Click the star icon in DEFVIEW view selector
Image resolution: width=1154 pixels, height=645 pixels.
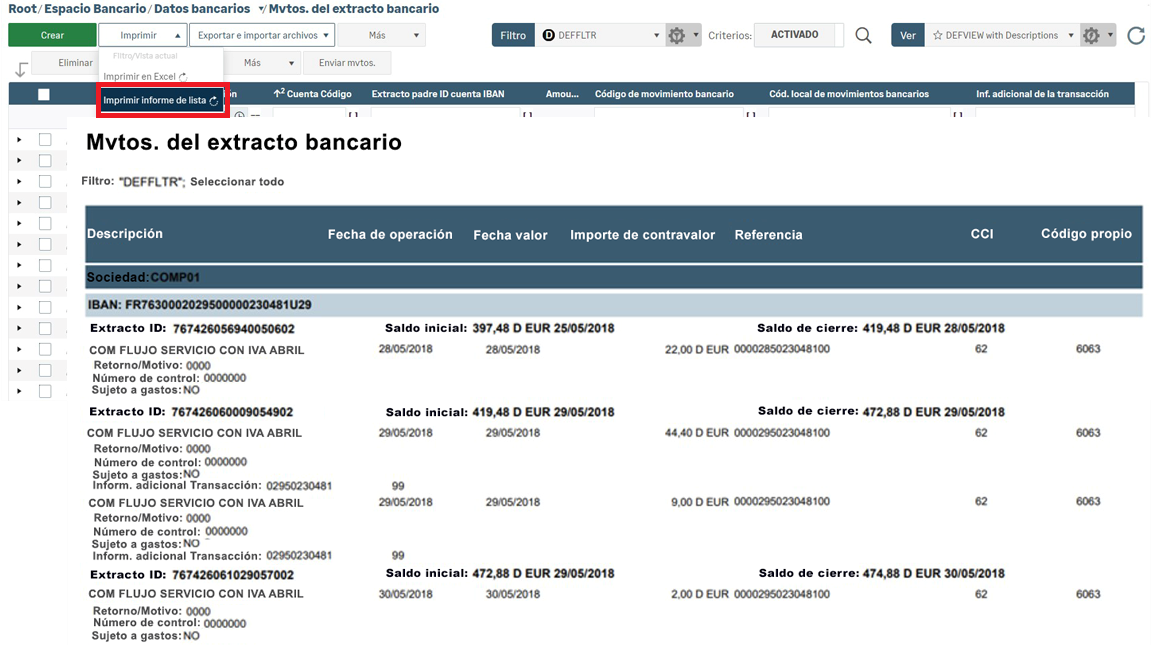(937, 36)
